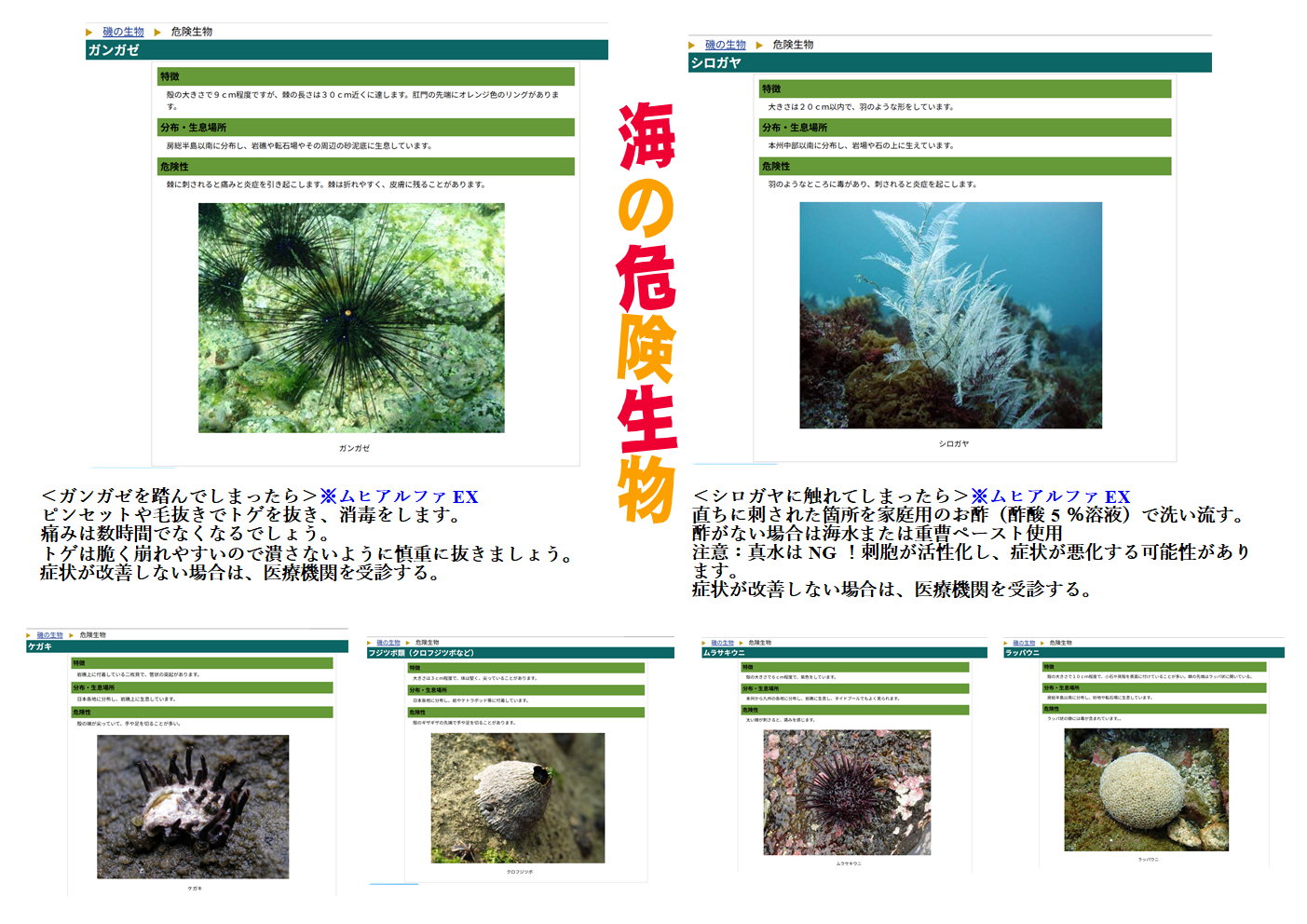Click the フジツボ類 teal title bar
The image size is (1307, 924).
[x=520, y=653]
